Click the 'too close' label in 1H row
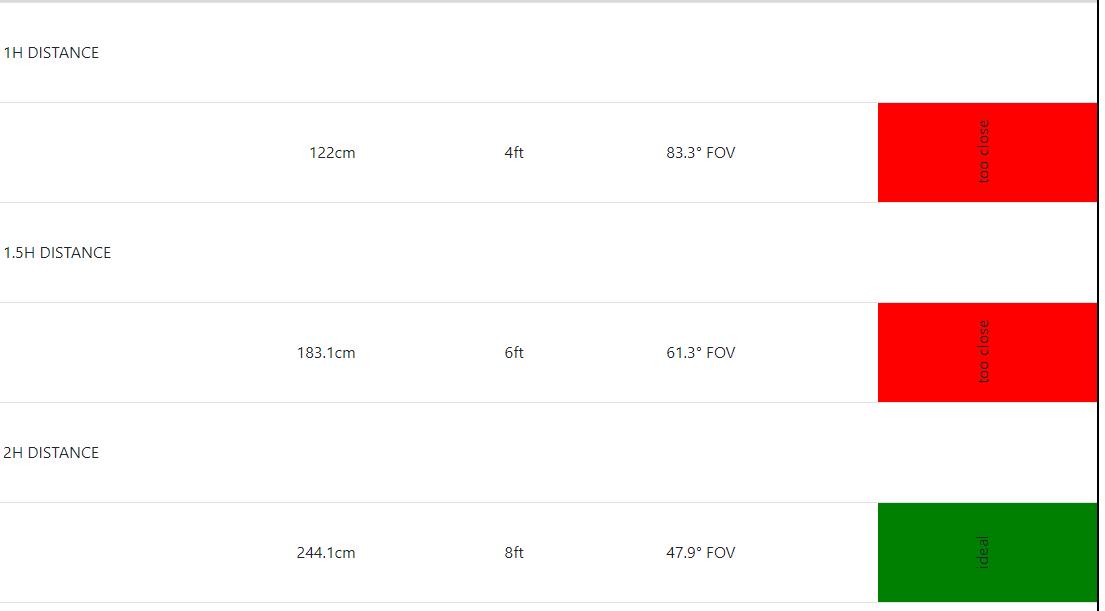Screen dimensions: 1105x611 click(984, 152)
